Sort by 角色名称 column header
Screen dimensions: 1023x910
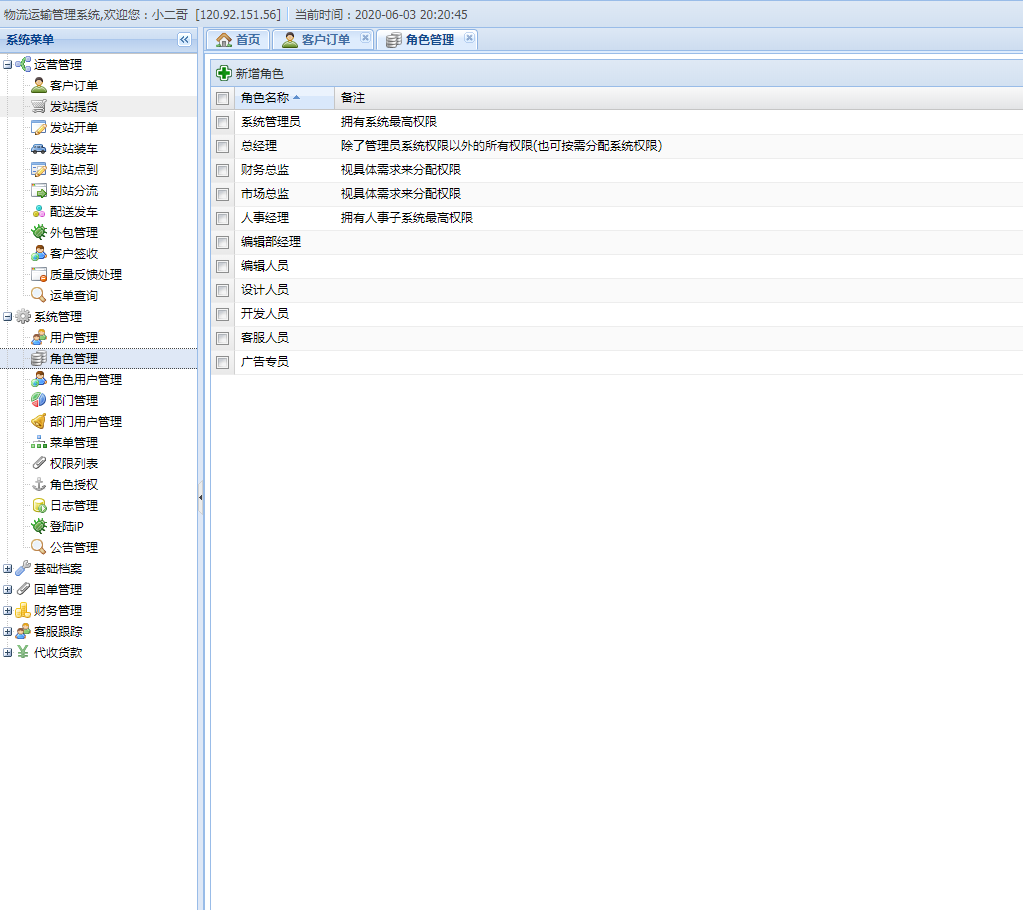284,98
